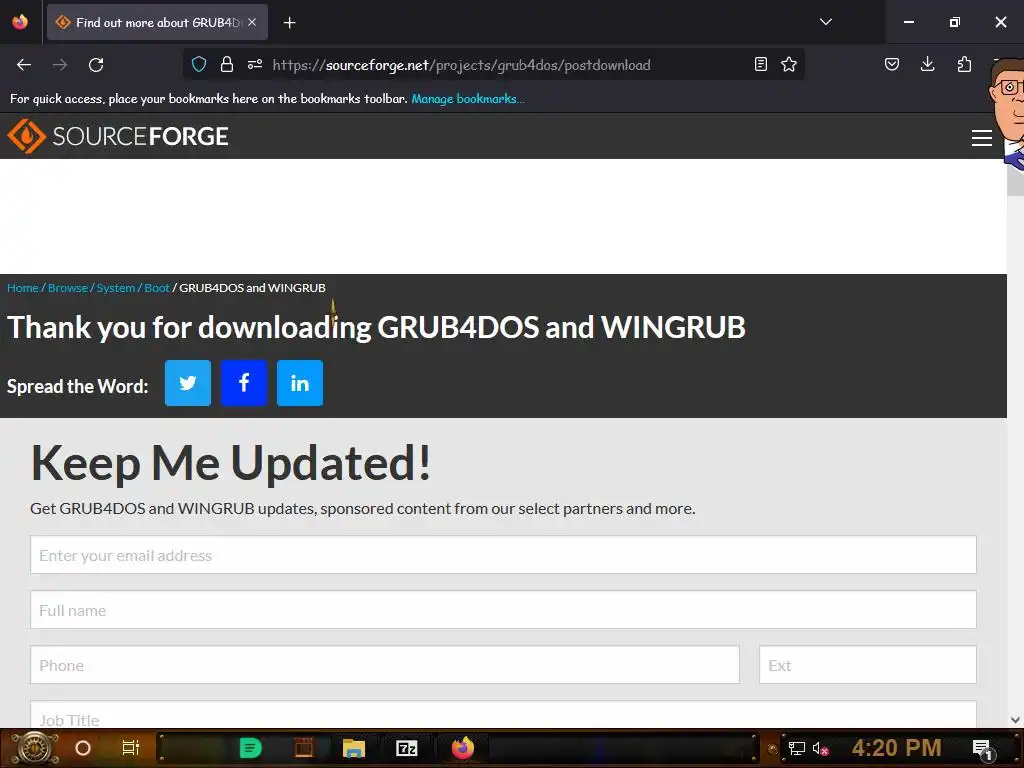
Task: Click the Firefox taskbar icon
Action: coord(463,748)
